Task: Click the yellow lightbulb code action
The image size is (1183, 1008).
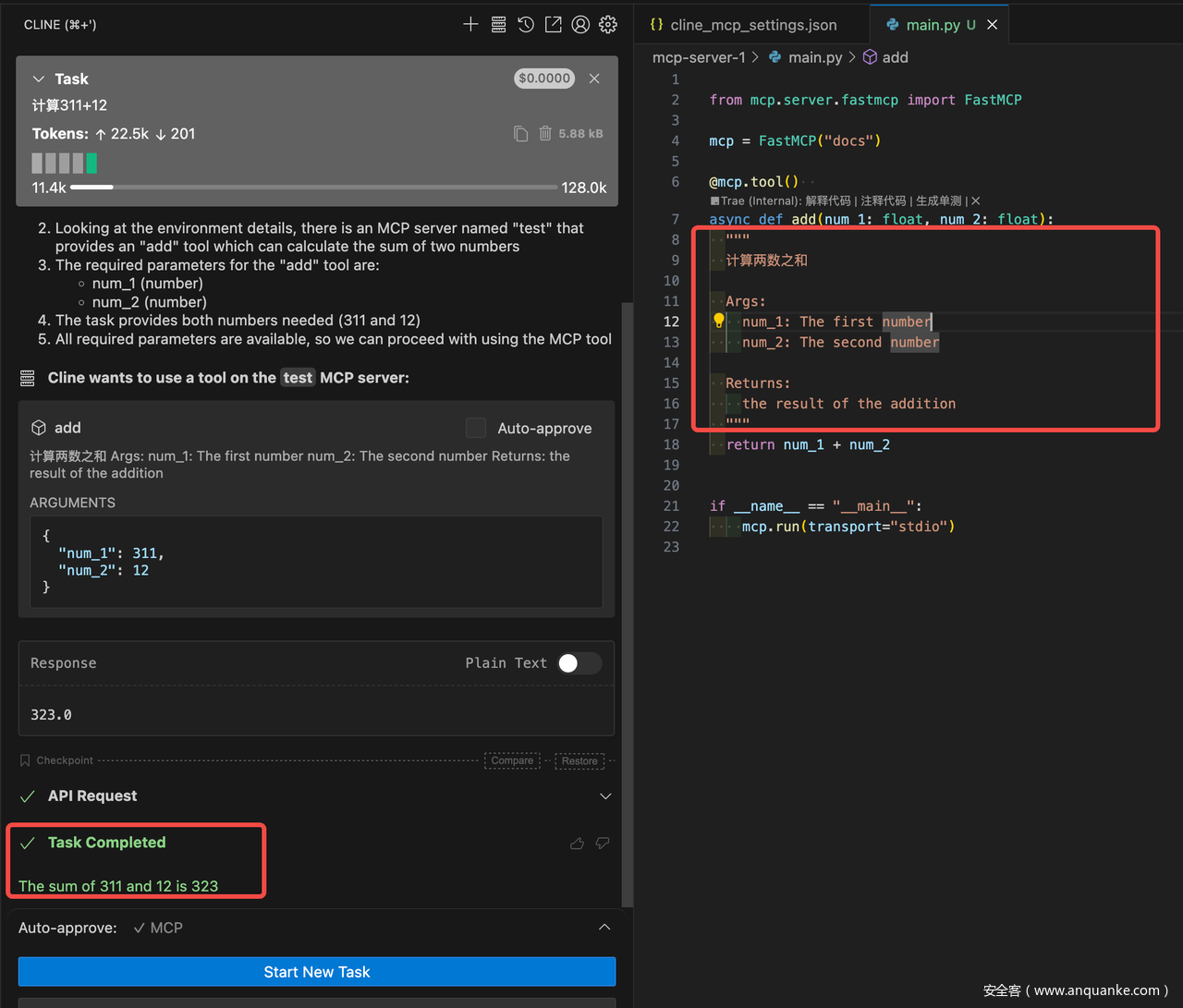Action: click(719, 322)
